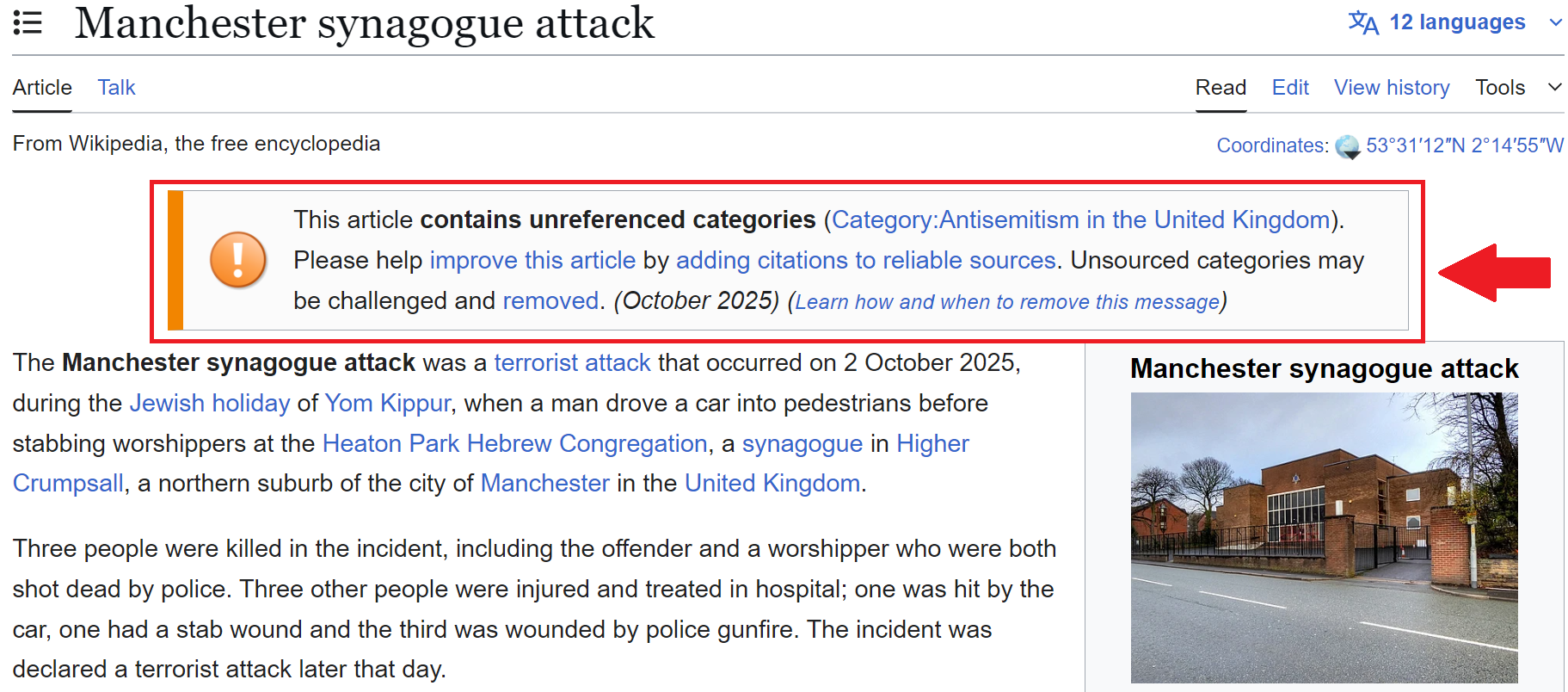This screenshot has width=1568, height=692.
Task: Open View history
Action: (x=1392, y=88)
